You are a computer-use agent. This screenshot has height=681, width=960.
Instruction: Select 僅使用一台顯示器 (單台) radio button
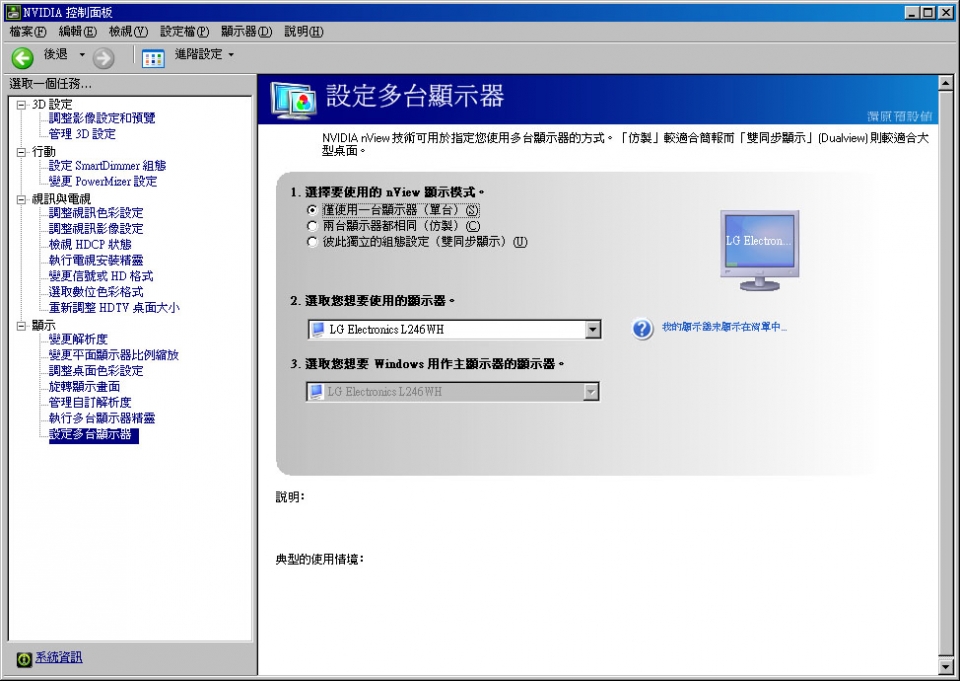click(x=312, y=210)
